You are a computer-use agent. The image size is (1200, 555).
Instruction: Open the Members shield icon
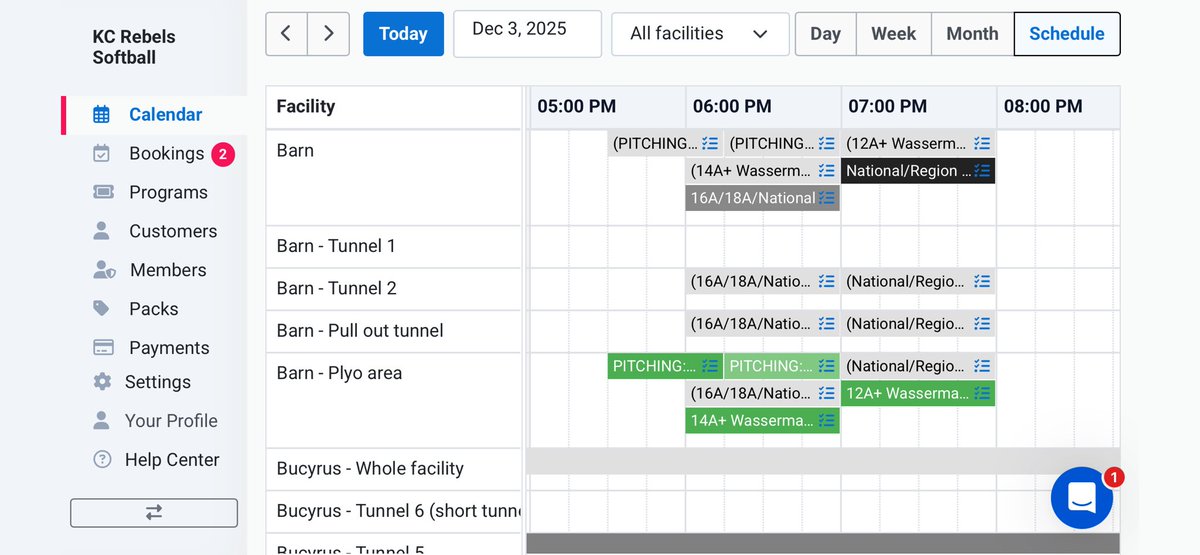click(104, 270)
